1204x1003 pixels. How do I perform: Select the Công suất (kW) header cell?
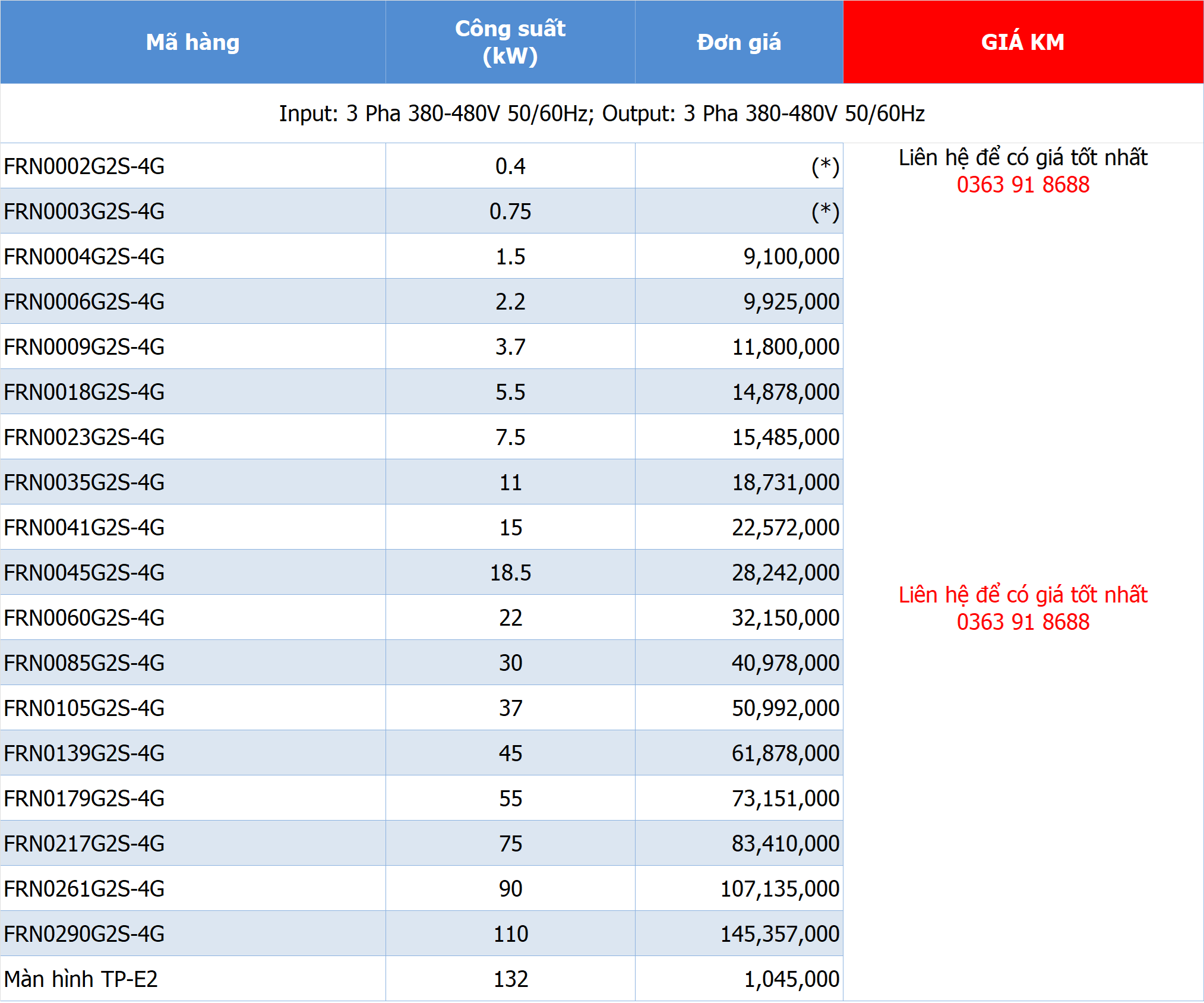point(510,42)
